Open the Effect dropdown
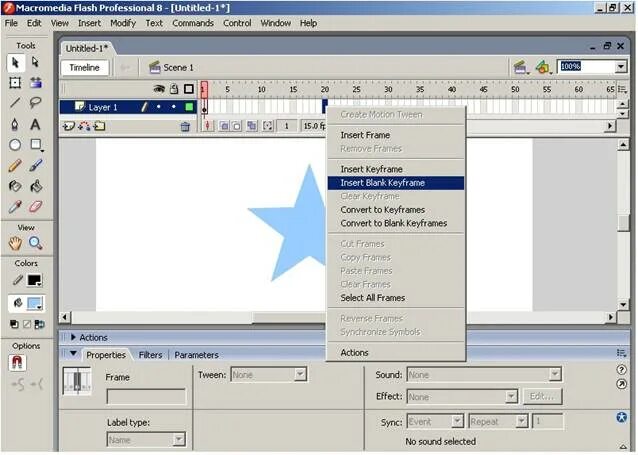 (511, 396)
